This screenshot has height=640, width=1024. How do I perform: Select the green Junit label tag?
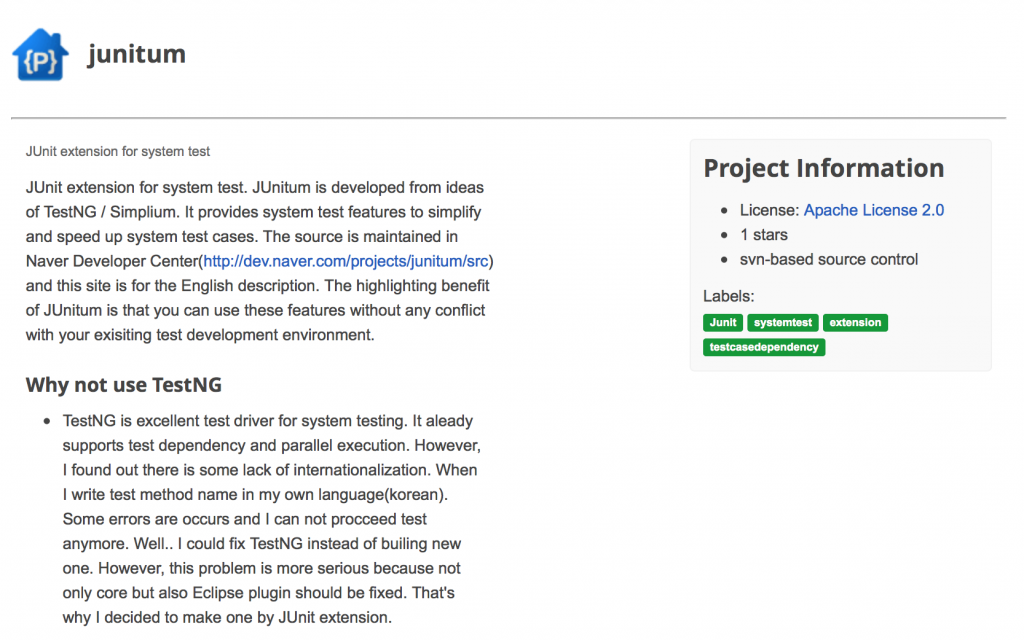(722, 323)
